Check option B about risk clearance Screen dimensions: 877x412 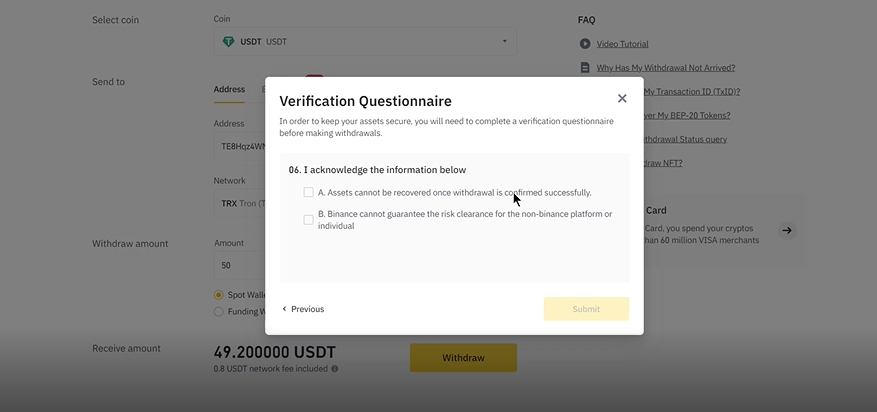[308, 220]
